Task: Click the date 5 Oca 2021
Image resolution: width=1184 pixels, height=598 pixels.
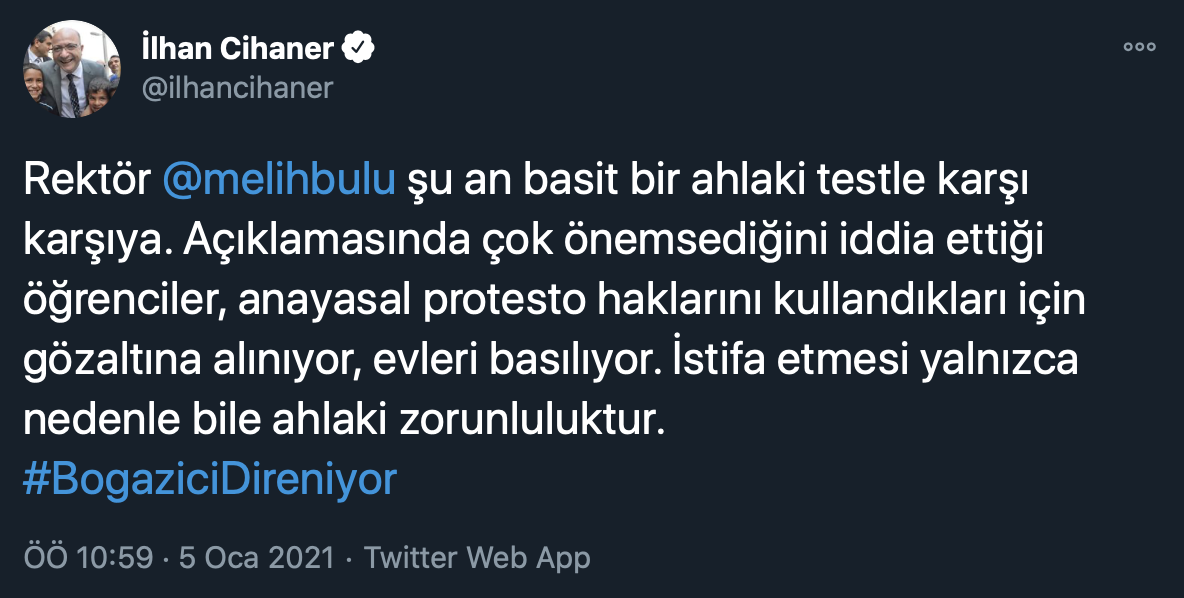Action: (256, 557)
